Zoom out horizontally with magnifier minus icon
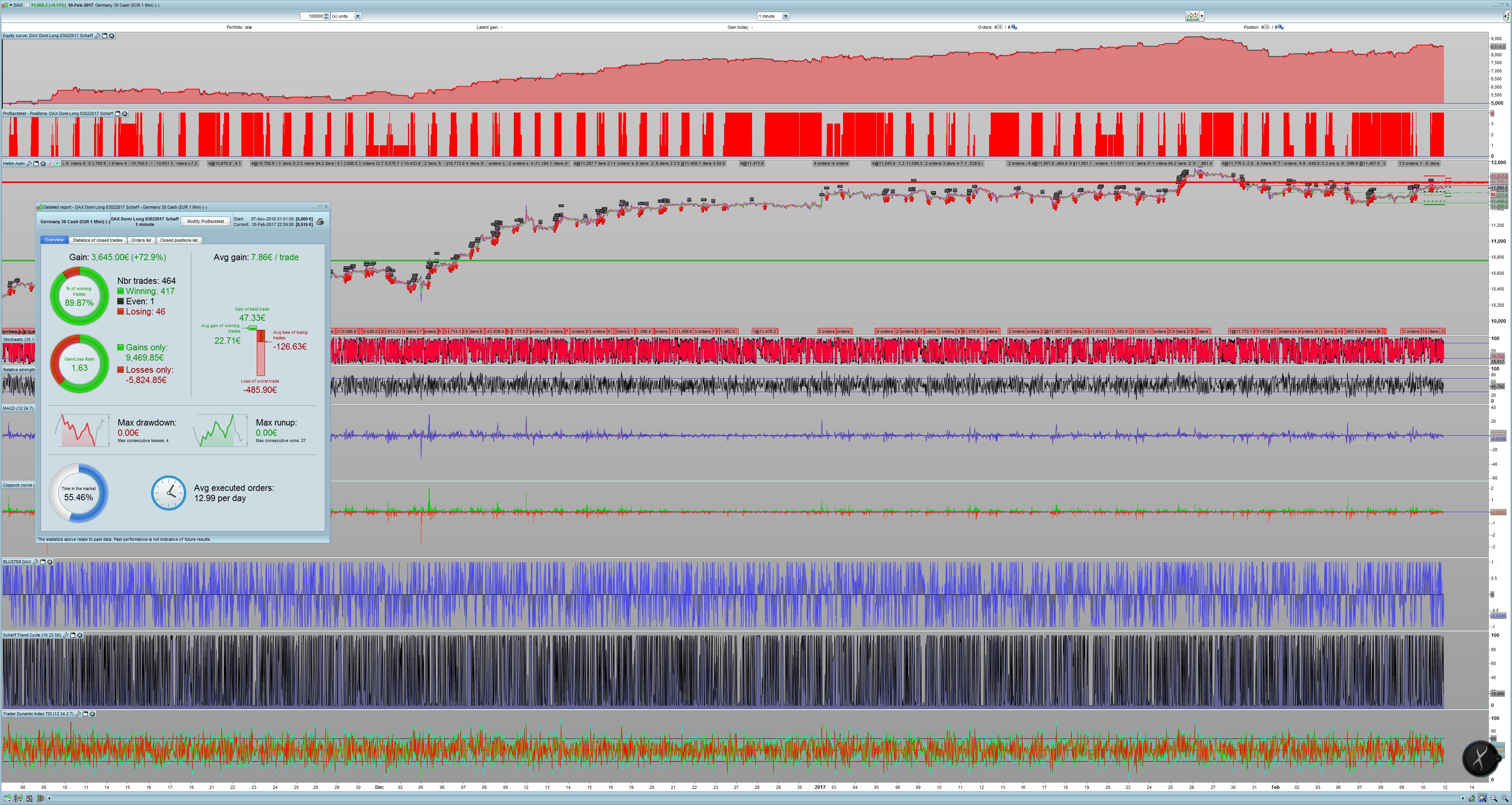Image resolution: width=1512 pixels, height=805 pixels. click(1494, 799)
